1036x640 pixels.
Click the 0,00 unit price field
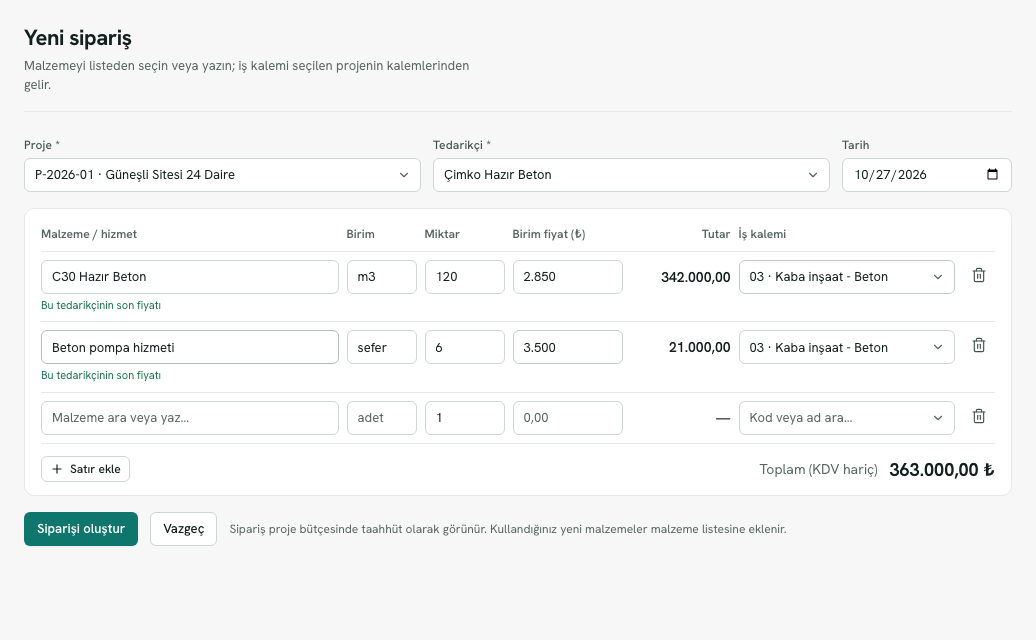pyautogui.click(x=568, y=418)
